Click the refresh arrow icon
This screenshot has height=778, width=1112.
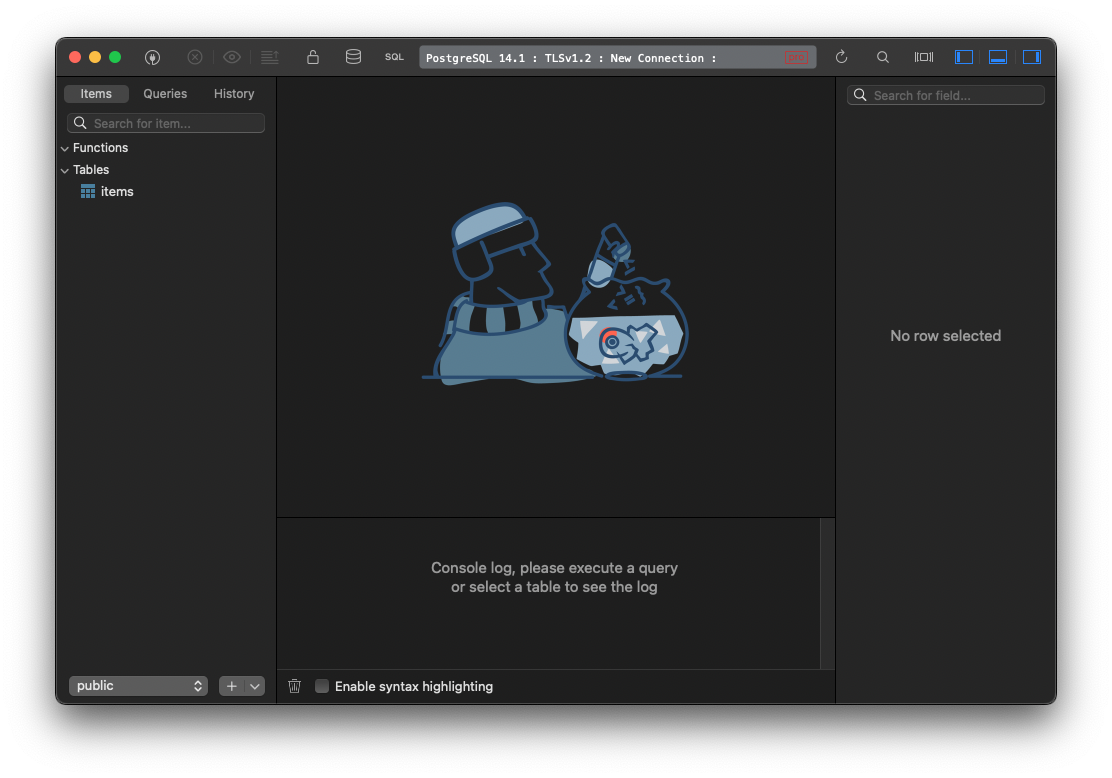842,57
